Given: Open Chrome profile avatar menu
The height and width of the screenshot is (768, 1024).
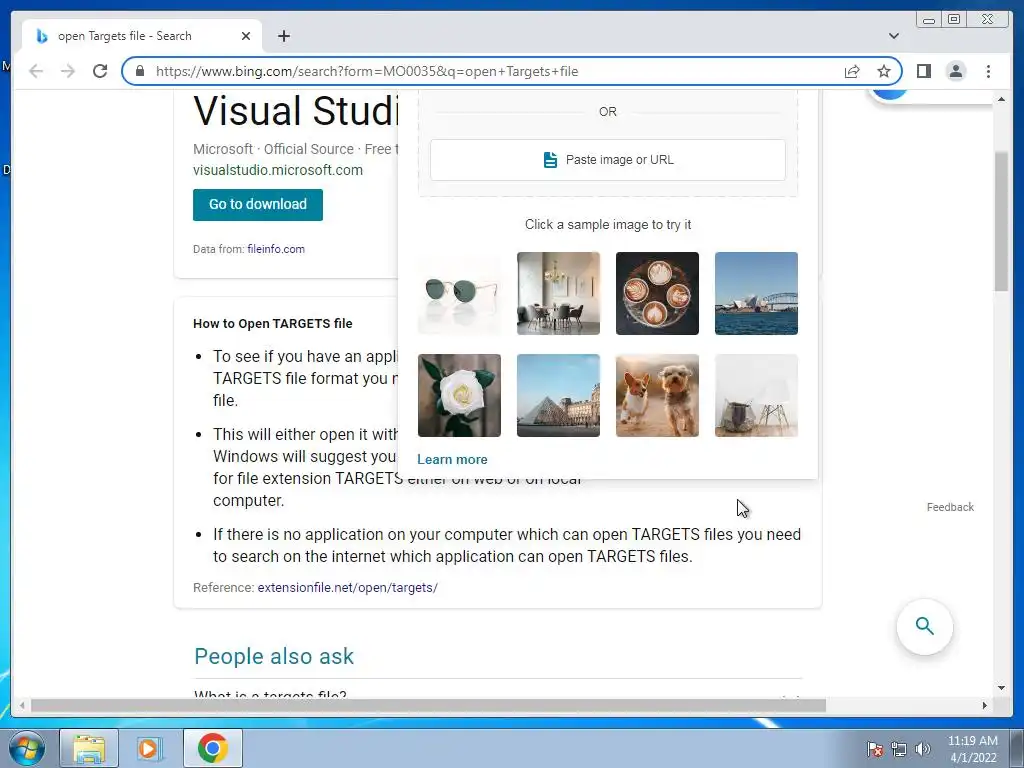Looking at the screenshot, I should [955, 71].
